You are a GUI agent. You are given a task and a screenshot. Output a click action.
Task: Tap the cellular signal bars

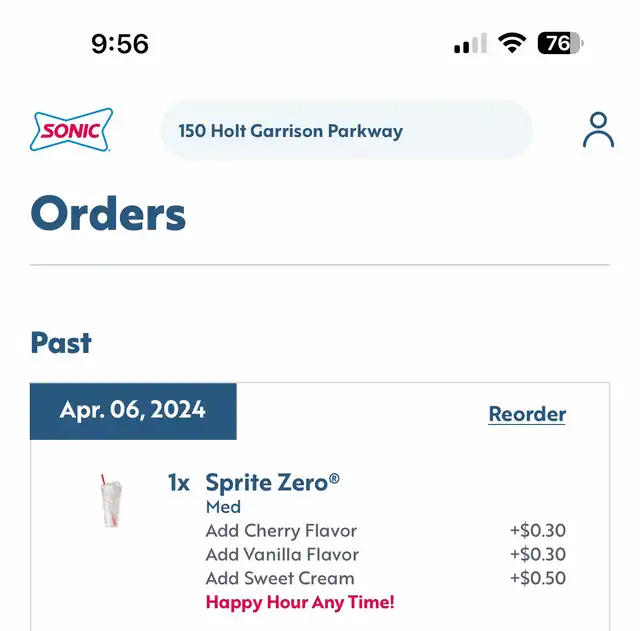tap(470, 43)
